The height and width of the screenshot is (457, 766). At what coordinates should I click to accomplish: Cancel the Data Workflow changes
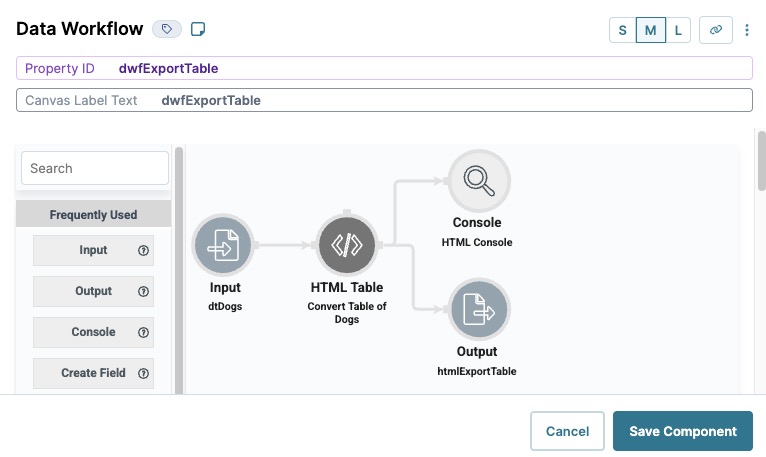pos(567,431)
